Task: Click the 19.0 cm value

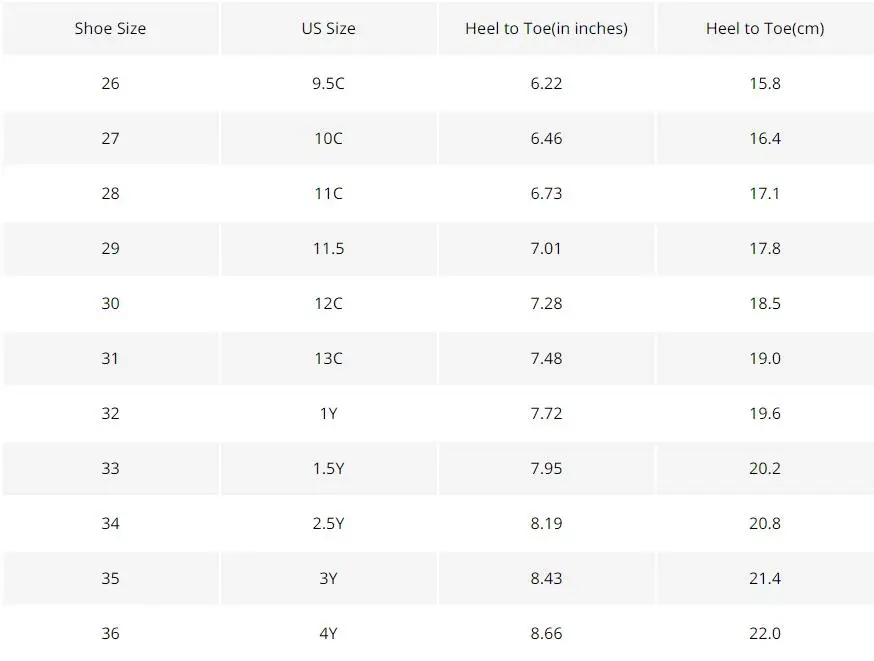Action: (765, 358)
